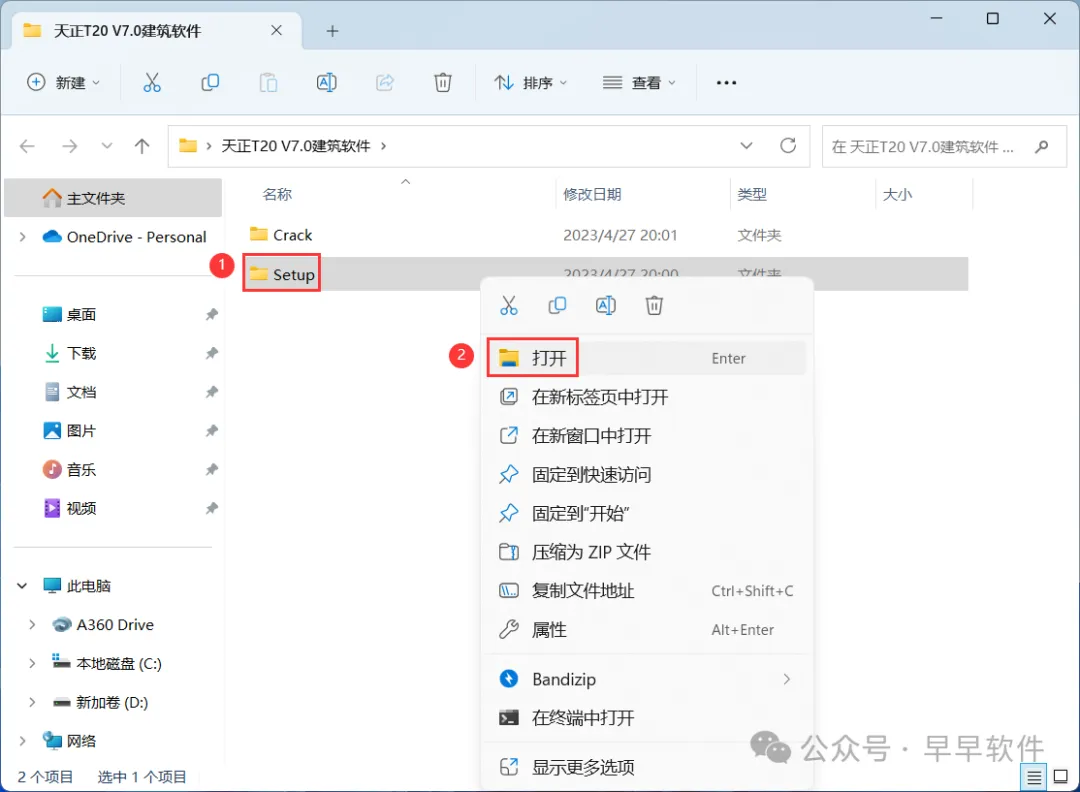
Task: Expand the 网络 node
Action: tap(23, 741)
